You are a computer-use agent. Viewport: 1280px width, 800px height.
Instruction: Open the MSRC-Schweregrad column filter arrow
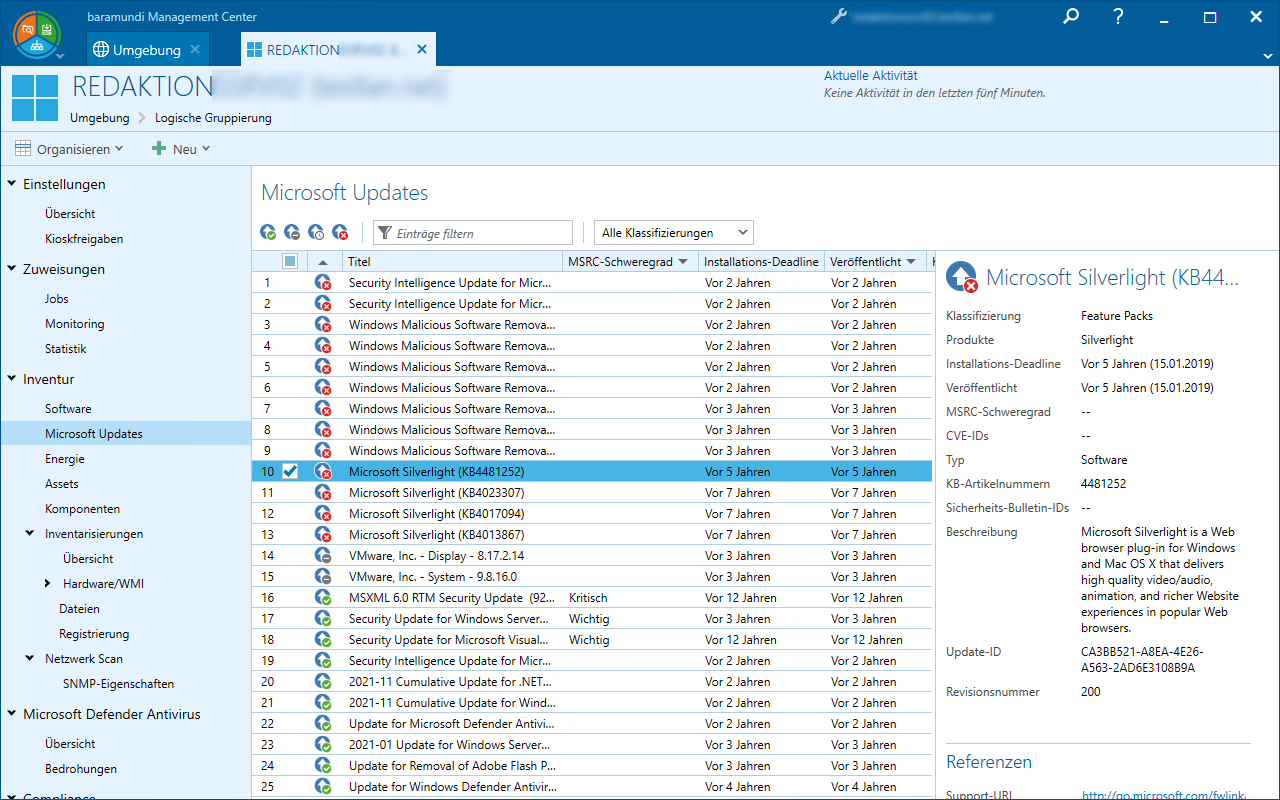[x=683, y=262]
